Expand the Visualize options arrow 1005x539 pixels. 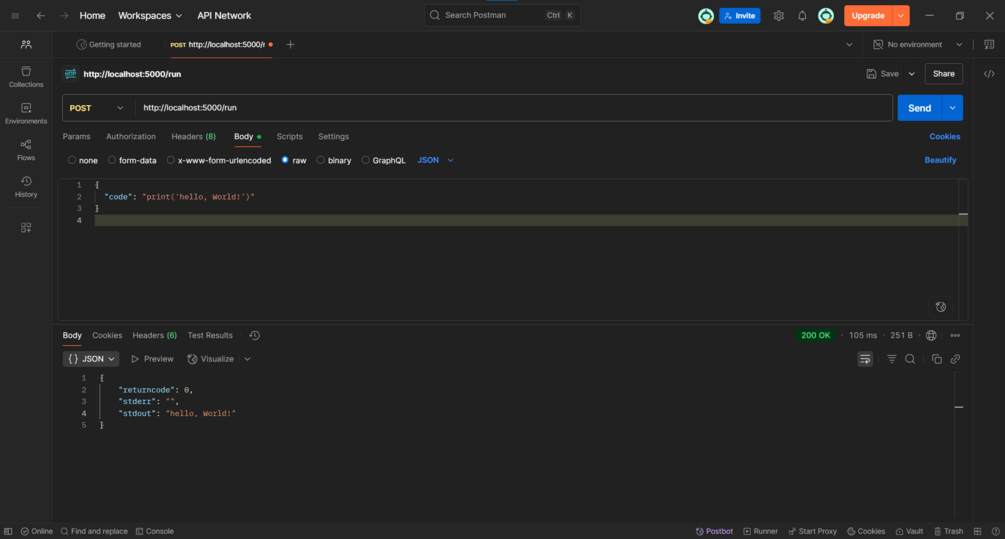[x=247, y=359]
